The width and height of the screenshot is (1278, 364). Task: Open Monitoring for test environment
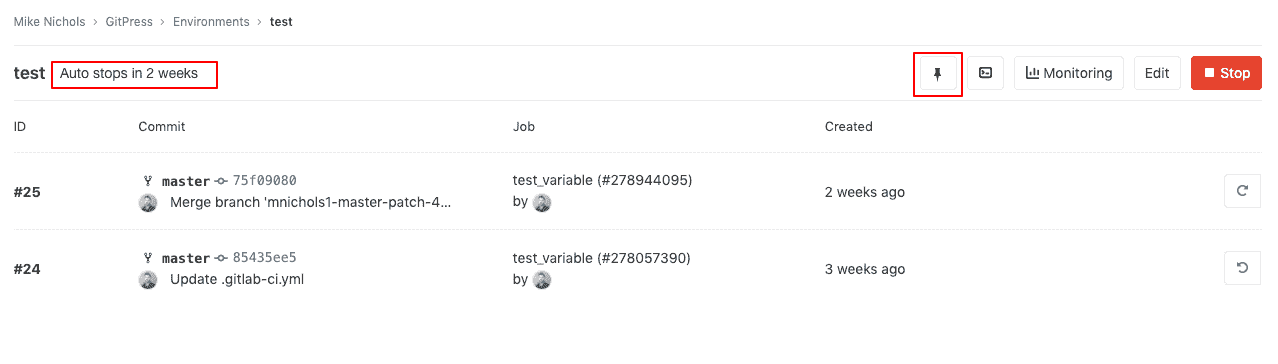click(x=1069, y=73)
